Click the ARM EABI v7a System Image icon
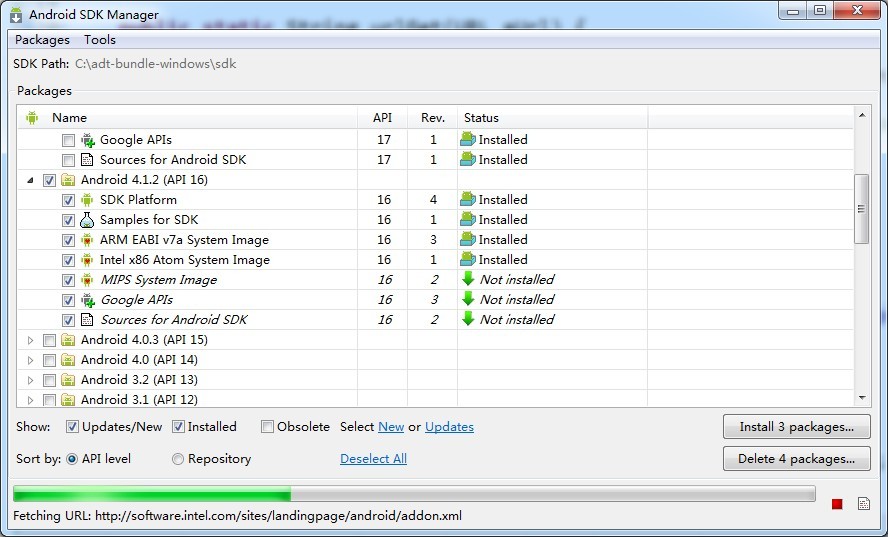Viewport: 888px width, 537px height. [87, 240]
